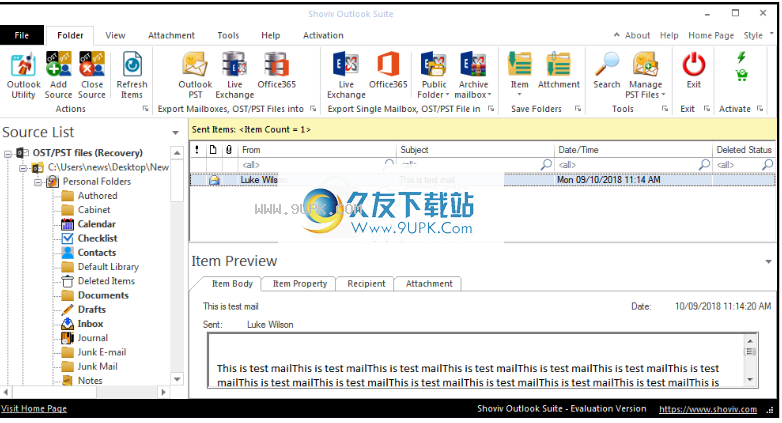Click the Source List scroll down arrow
The width and height of the screenshot is (782, 423).
pyautogui.click(x=177, y=379)
